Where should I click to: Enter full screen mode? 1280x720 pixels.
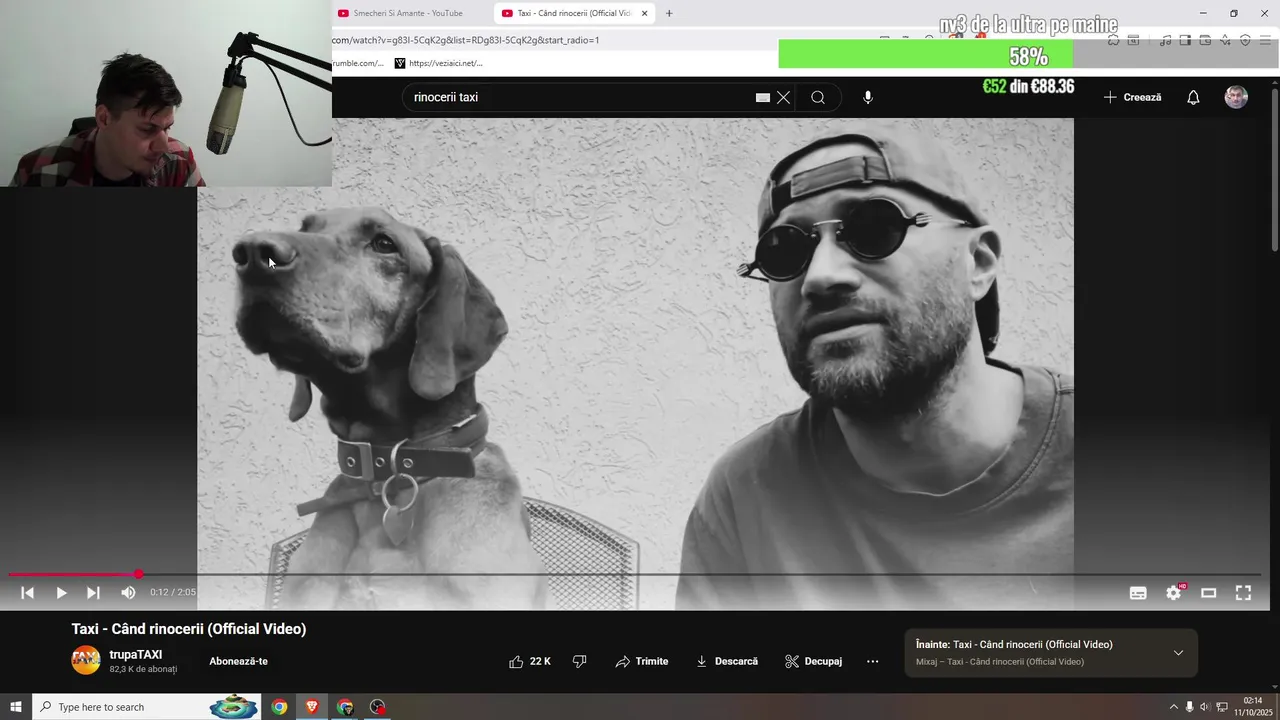coord(1243,593)
